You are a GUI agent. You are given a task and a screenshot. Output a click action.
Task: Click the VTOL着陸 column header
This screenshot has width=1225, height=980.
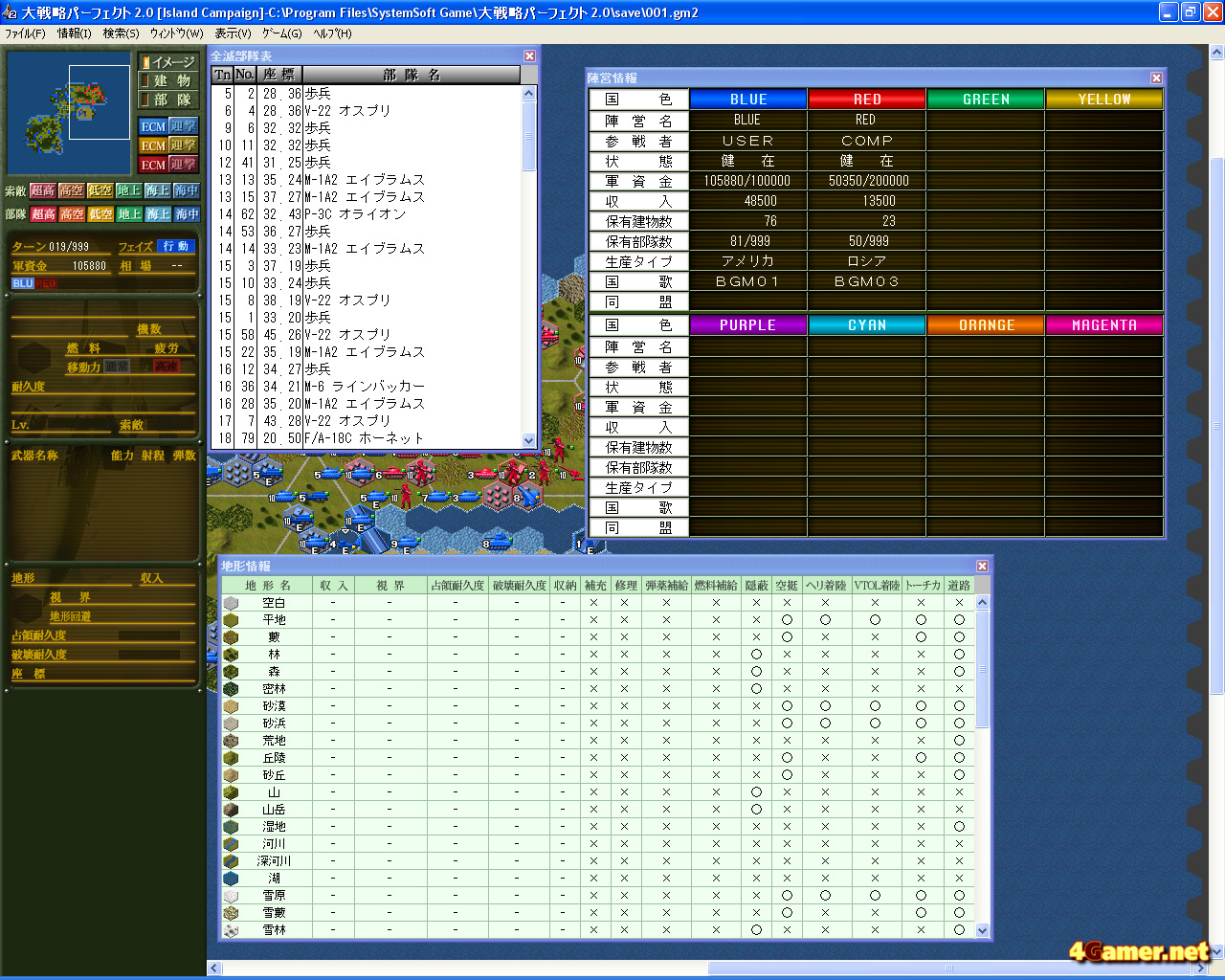876,586
